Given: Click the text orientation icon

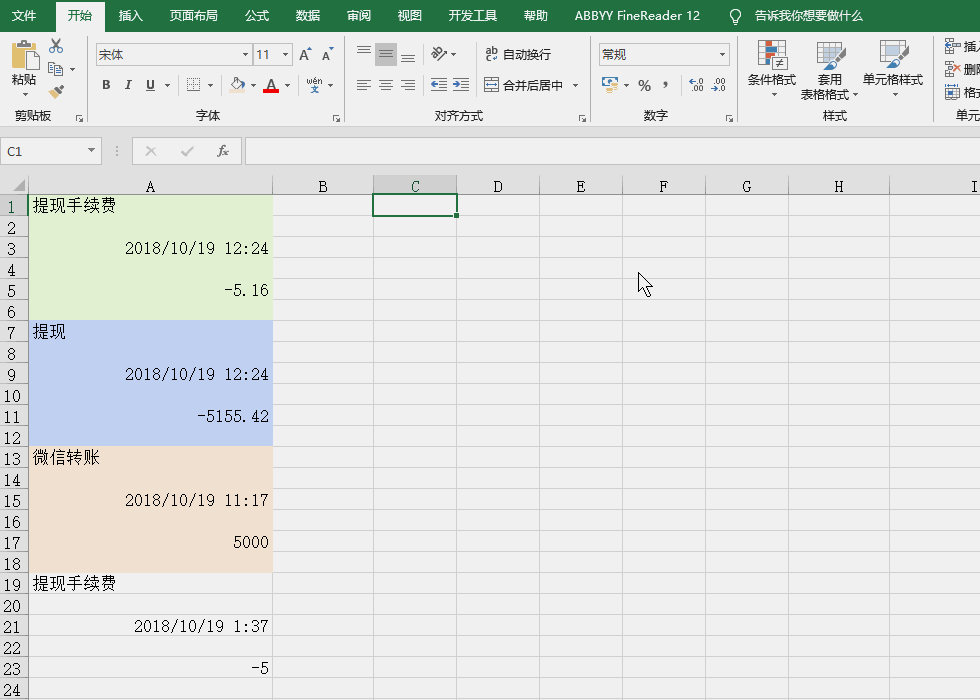Looking at the screenshot, I should click(439, 54).
